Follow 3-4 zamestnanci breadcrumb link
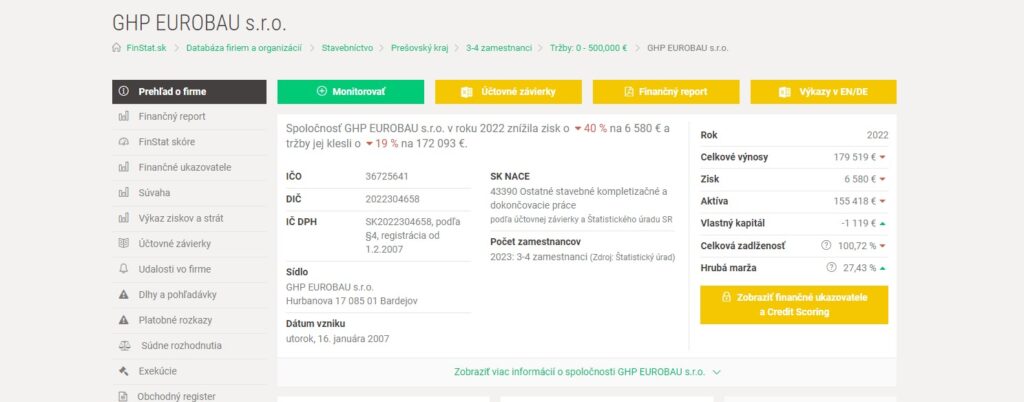This screenshot has width=1024, height=402. [499, 48]
